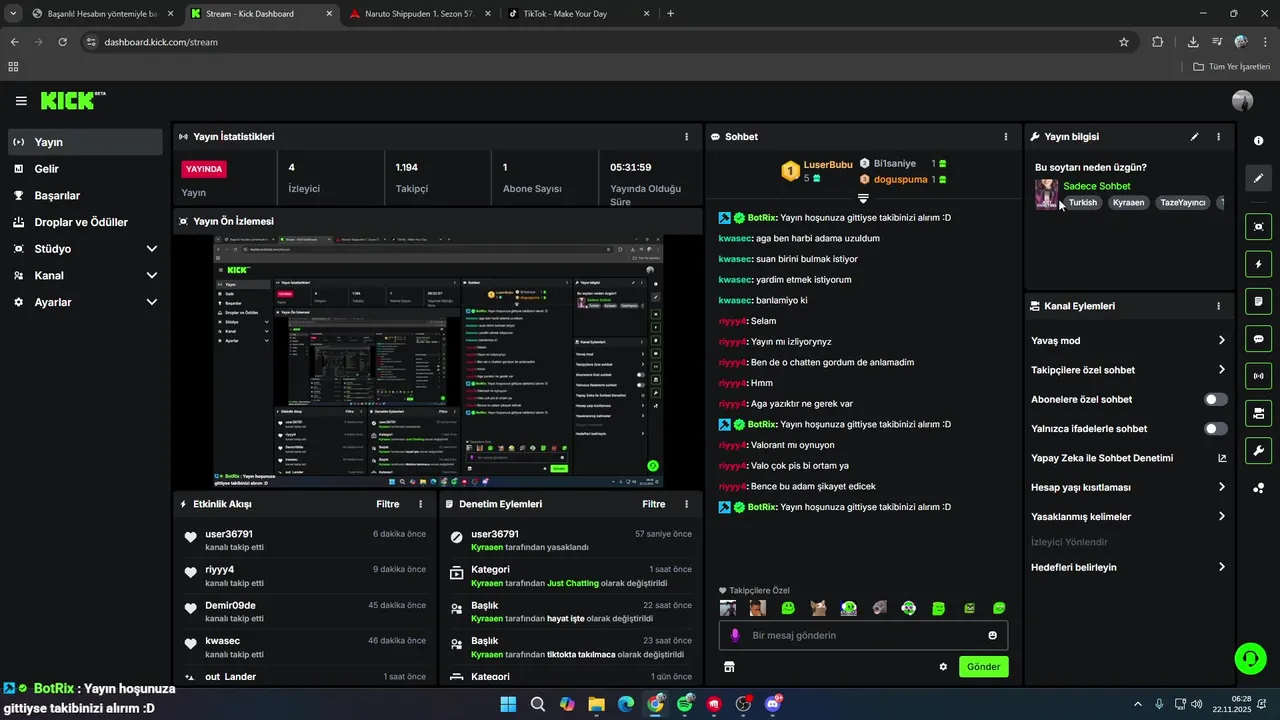Open the Takipçilere özel sohbet arrow
Viewport: 1280px width, 720px height.
[x=1222, y=370]
